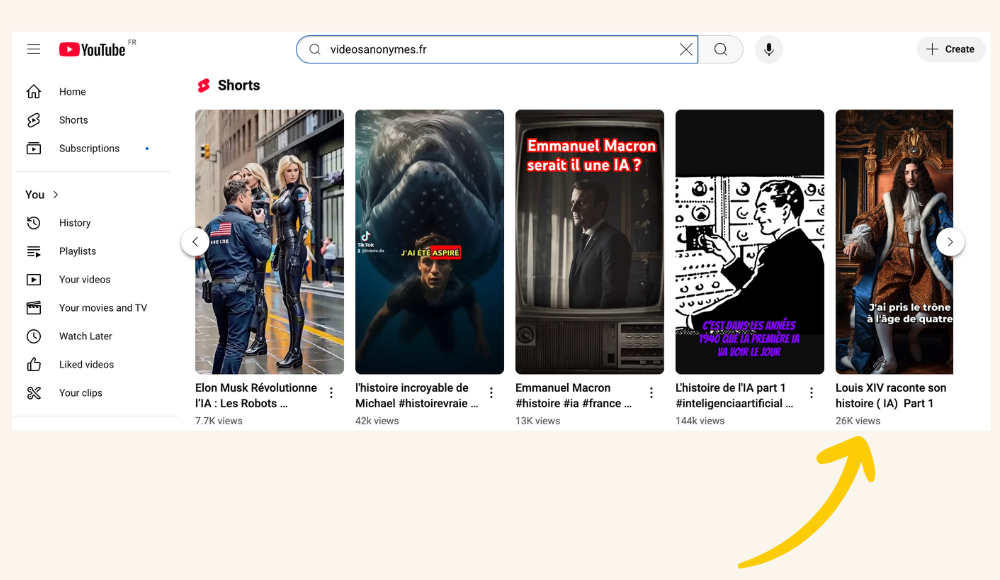Viewport: 1000px width, 580px height.
Task: Open options menu for L'histoire de l'IA Short
Action: (811, 393)
